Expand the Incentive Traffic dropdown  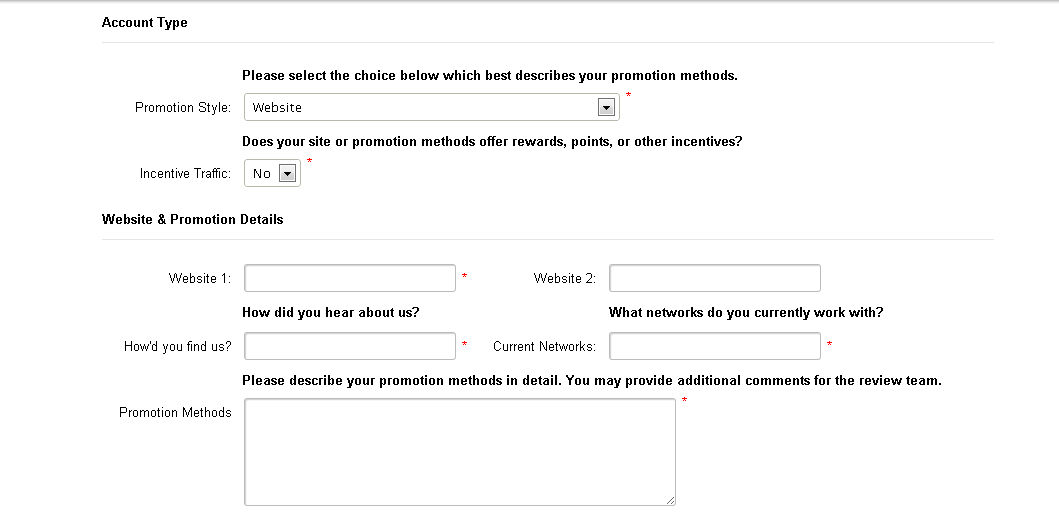click(272, 173)
